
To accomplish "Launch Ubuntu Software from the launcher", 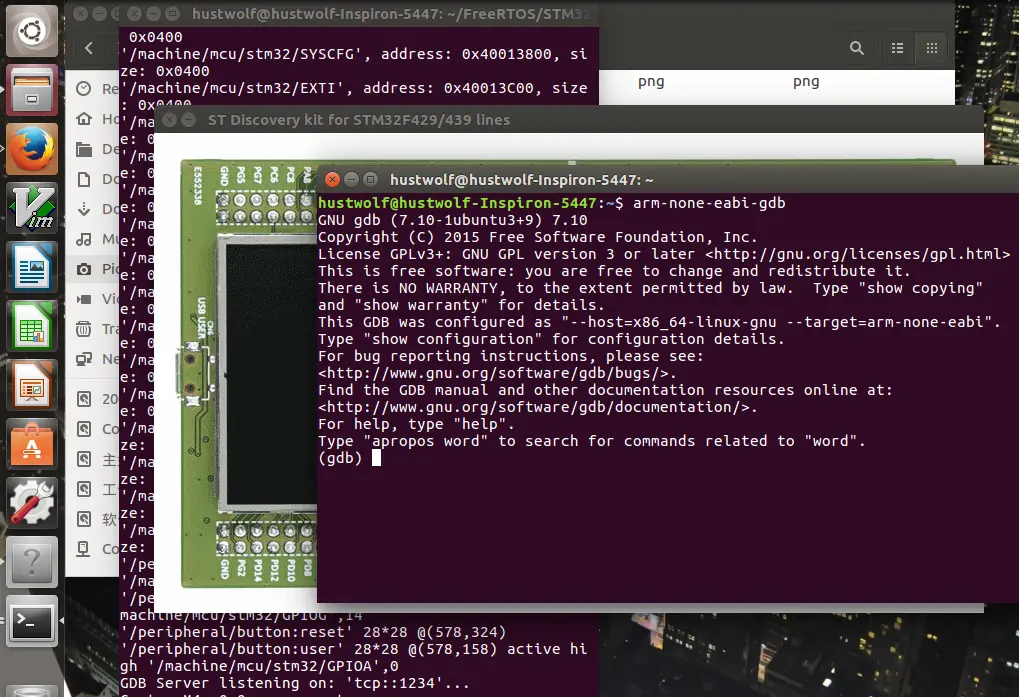I will pyautogui.click(x=31, y=445).
